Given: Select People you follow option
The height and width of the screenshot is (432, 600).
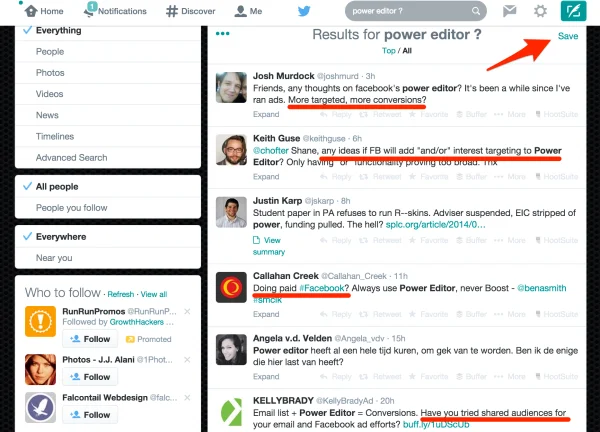Looking at the screenshot, I should coord(108,208).
